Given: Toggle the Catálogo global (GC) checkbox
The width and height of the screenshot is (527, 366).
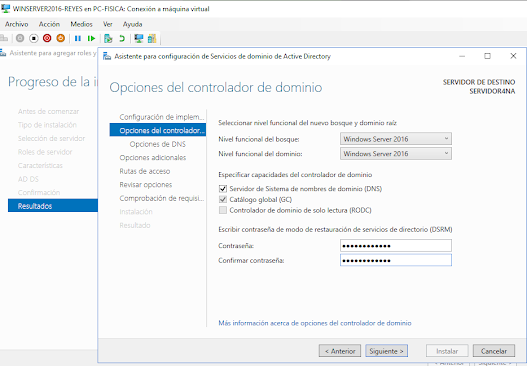Looking at the screenshot, I should click(223, 199).
